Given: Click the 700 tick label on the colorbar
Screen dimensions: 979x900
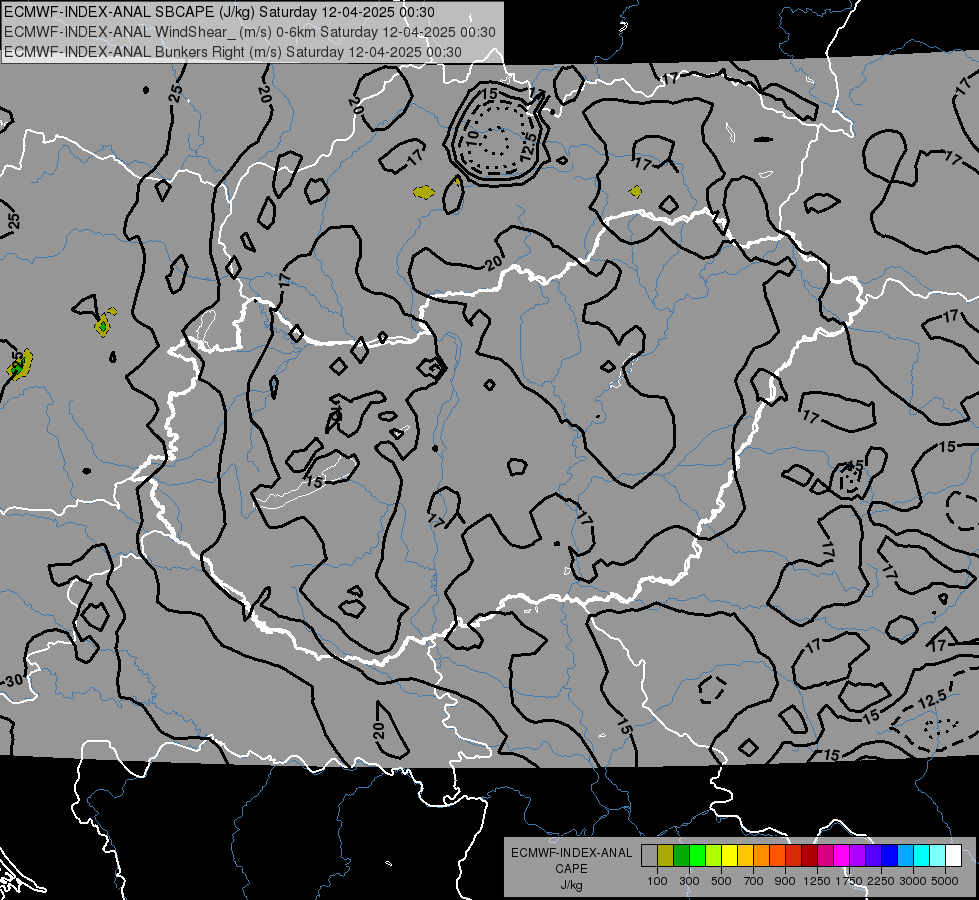Looking at the screenshot, I should point(754,881).
